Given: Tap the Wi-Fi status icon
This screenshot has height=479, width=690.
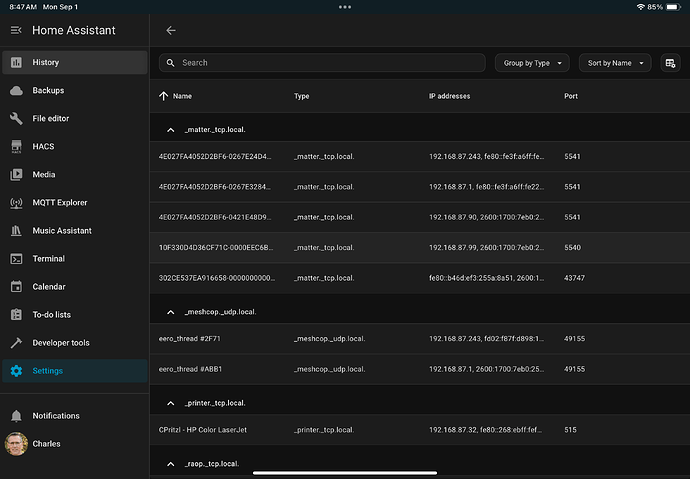Looking at the screenshot, I should click(641, 7).
